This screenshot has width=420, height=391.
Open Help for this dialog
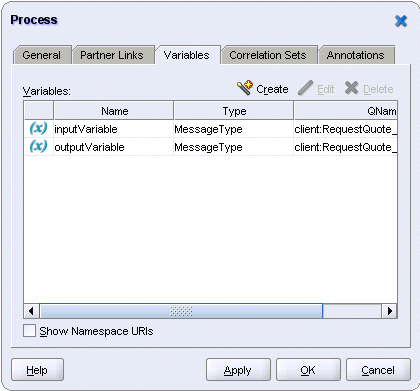(x=37, y=370)
